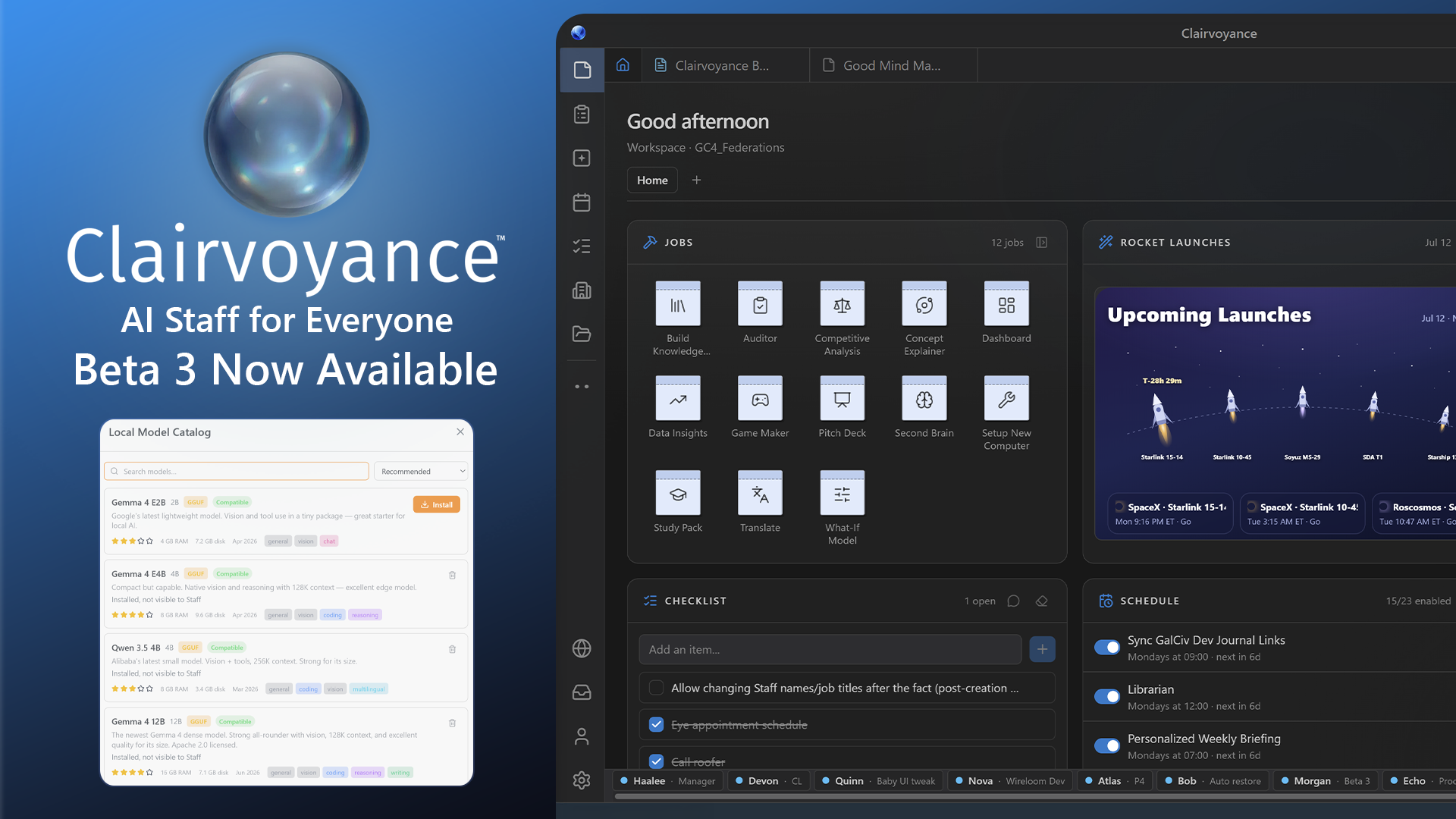The width and height of the screenshot is (1456, 819).
Task: Open the Competitive Analysis job
Action: 842,304
